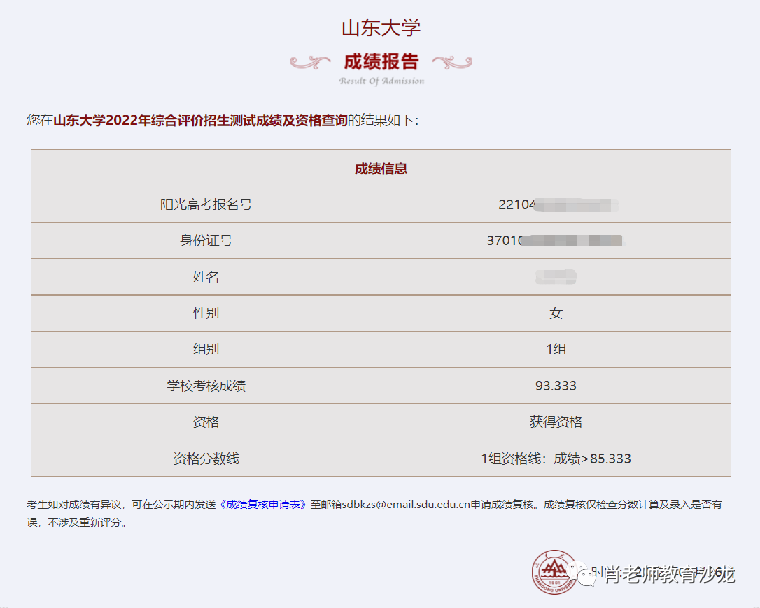Click the 女 gender value
760x608 pixels.
556,313
